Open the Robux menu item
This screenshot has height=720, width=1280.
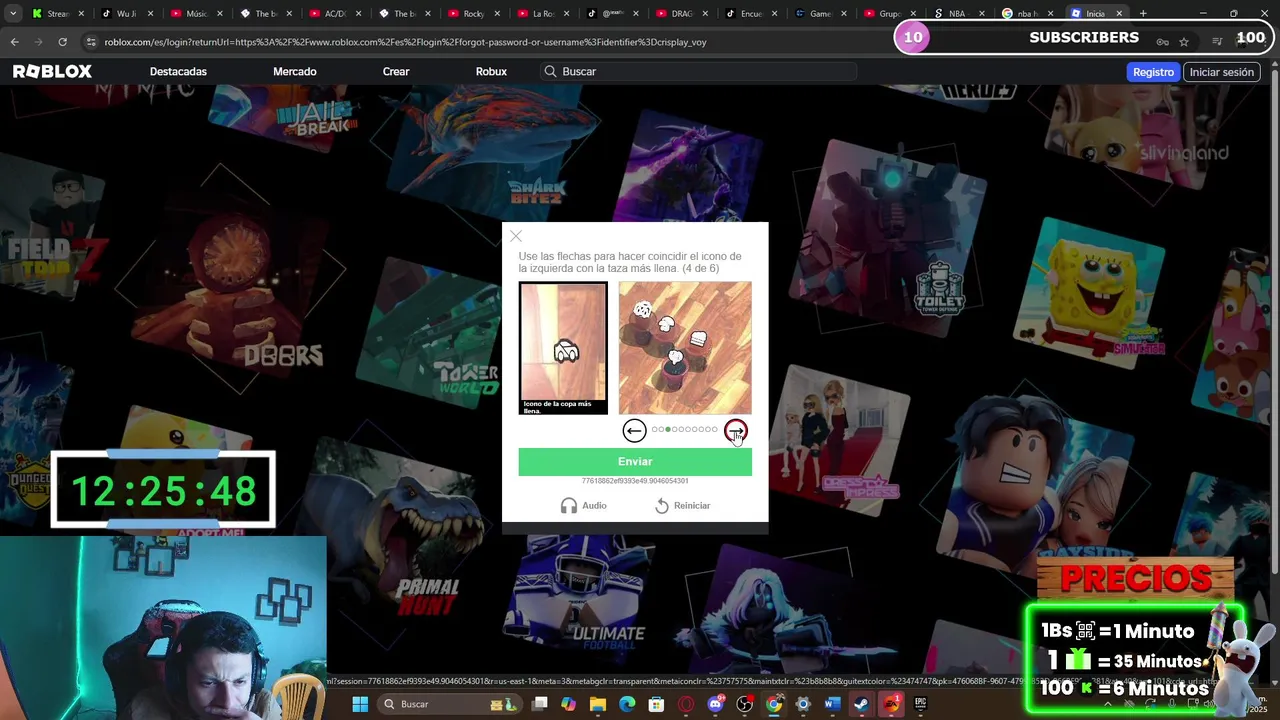491,72
